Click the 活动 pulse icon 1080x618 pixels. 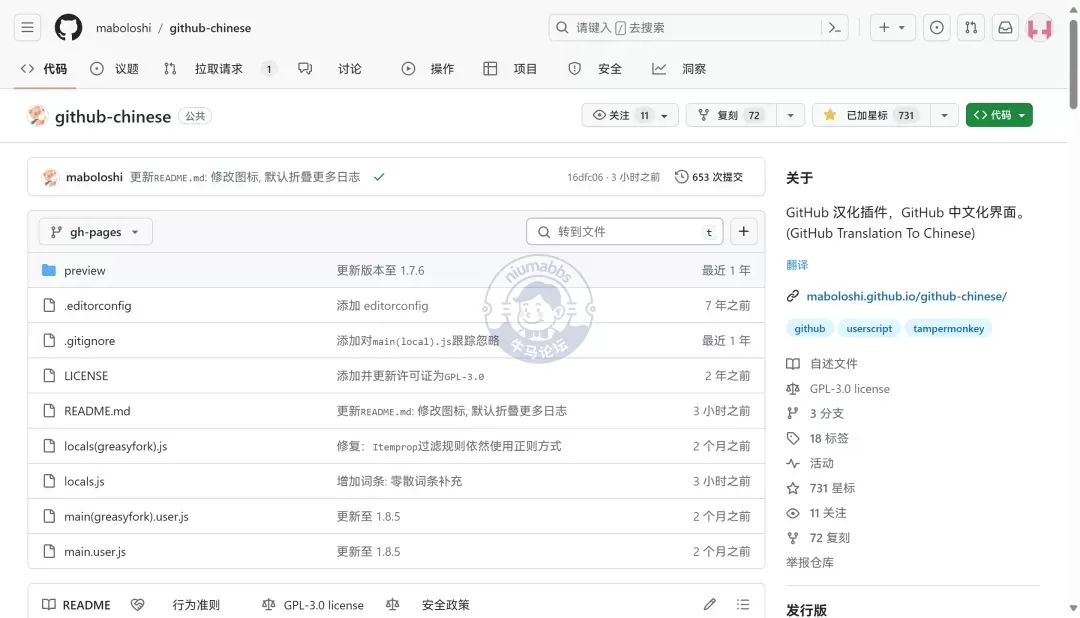point(793,463)
